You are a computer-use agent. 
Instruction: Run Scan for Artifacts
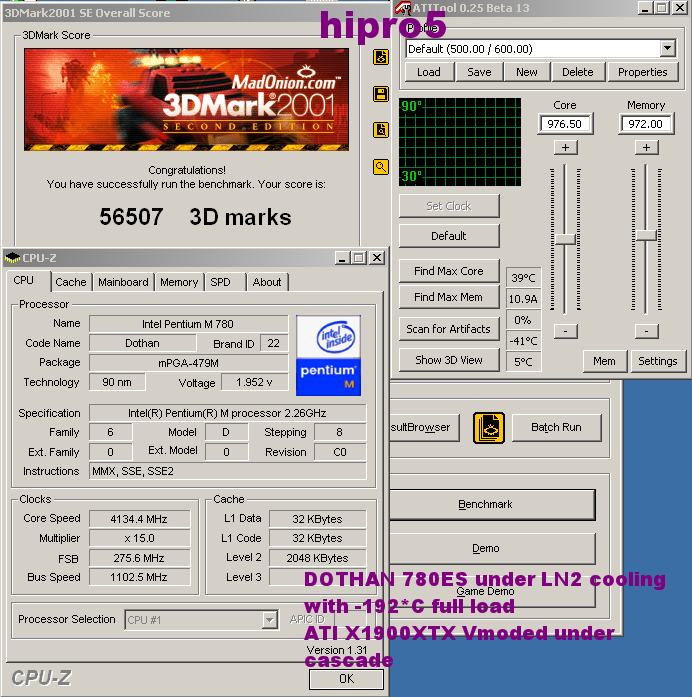(x=449, y=329)
